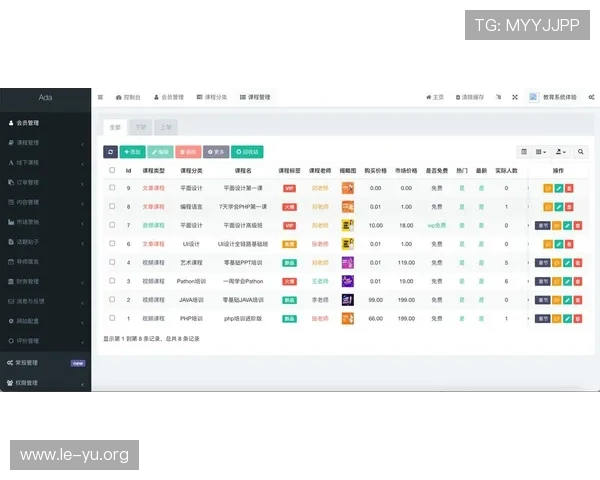Screen dimensions: 600x480
Task: Check the checkbox for row Id 2
Action: click(112, 299)
